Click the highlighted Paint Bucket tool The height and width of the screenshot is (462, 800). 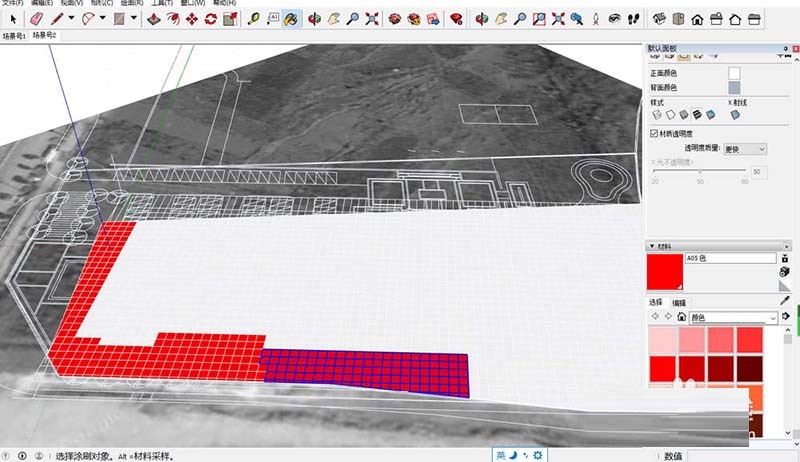(291, 19)
